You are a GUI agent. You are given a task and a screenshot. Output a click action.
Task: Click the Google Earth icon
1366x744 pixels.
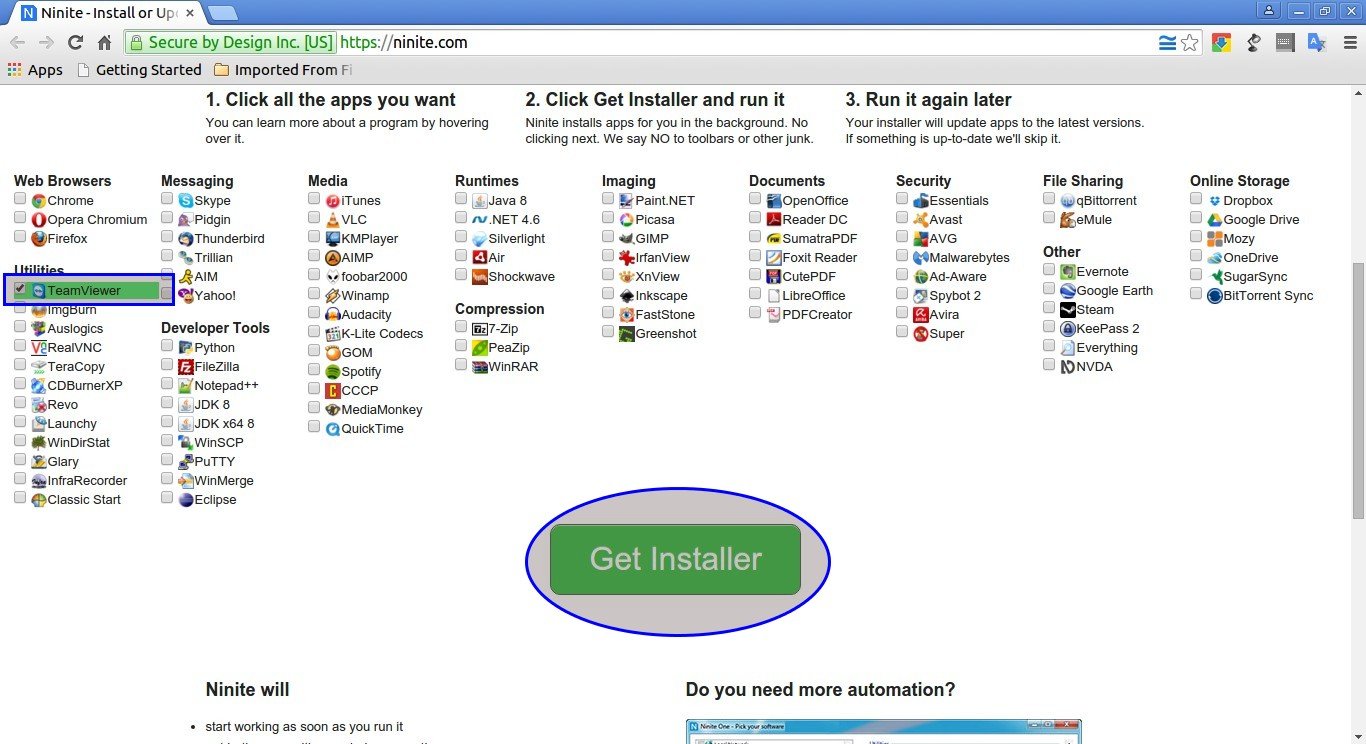pos(1068,291)
